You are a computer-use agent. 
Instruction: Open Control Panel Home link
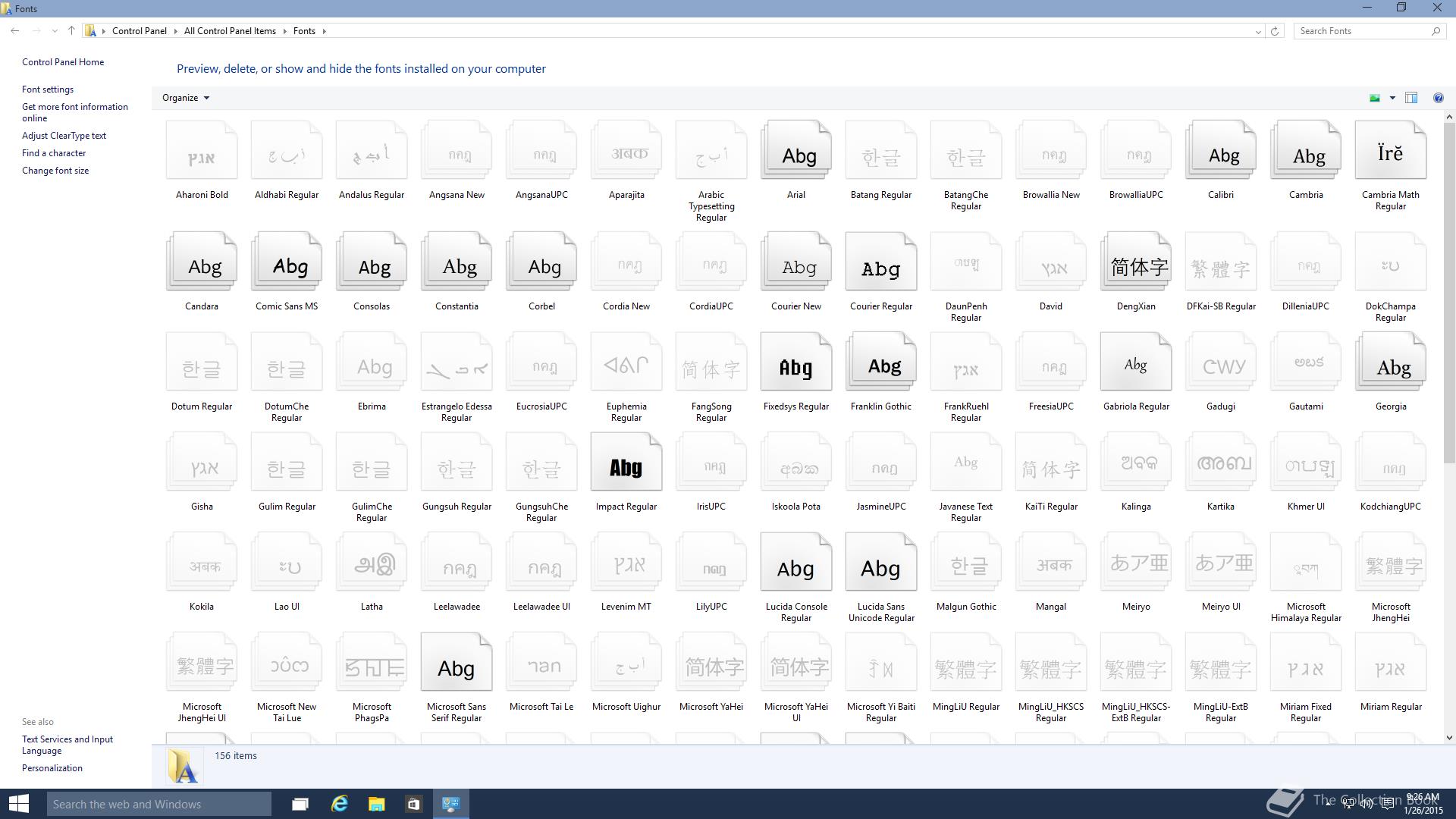tap(63, 62)
